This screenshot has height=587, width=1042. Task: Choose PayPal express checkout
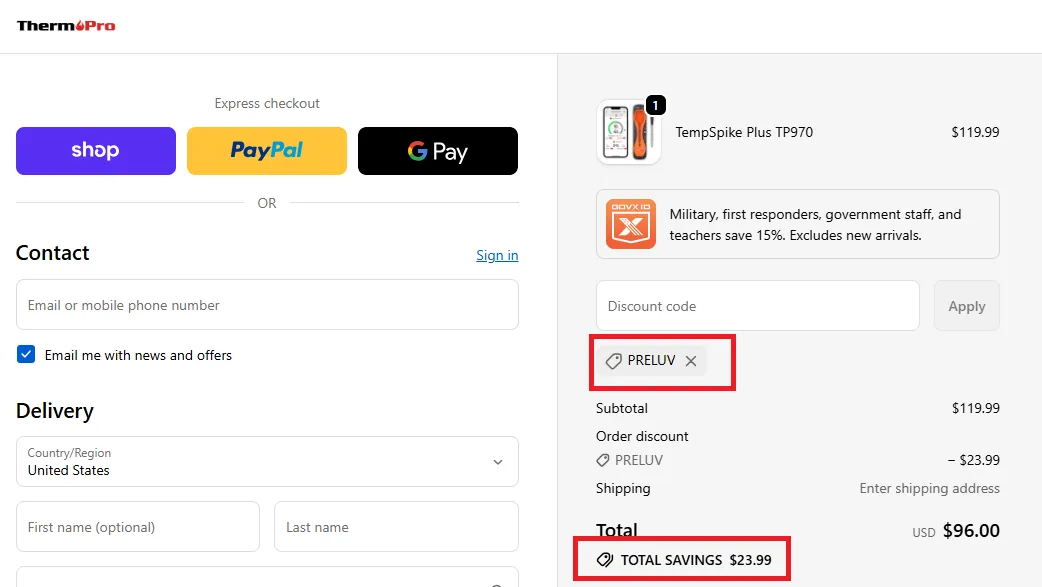(x=267, y=151)
